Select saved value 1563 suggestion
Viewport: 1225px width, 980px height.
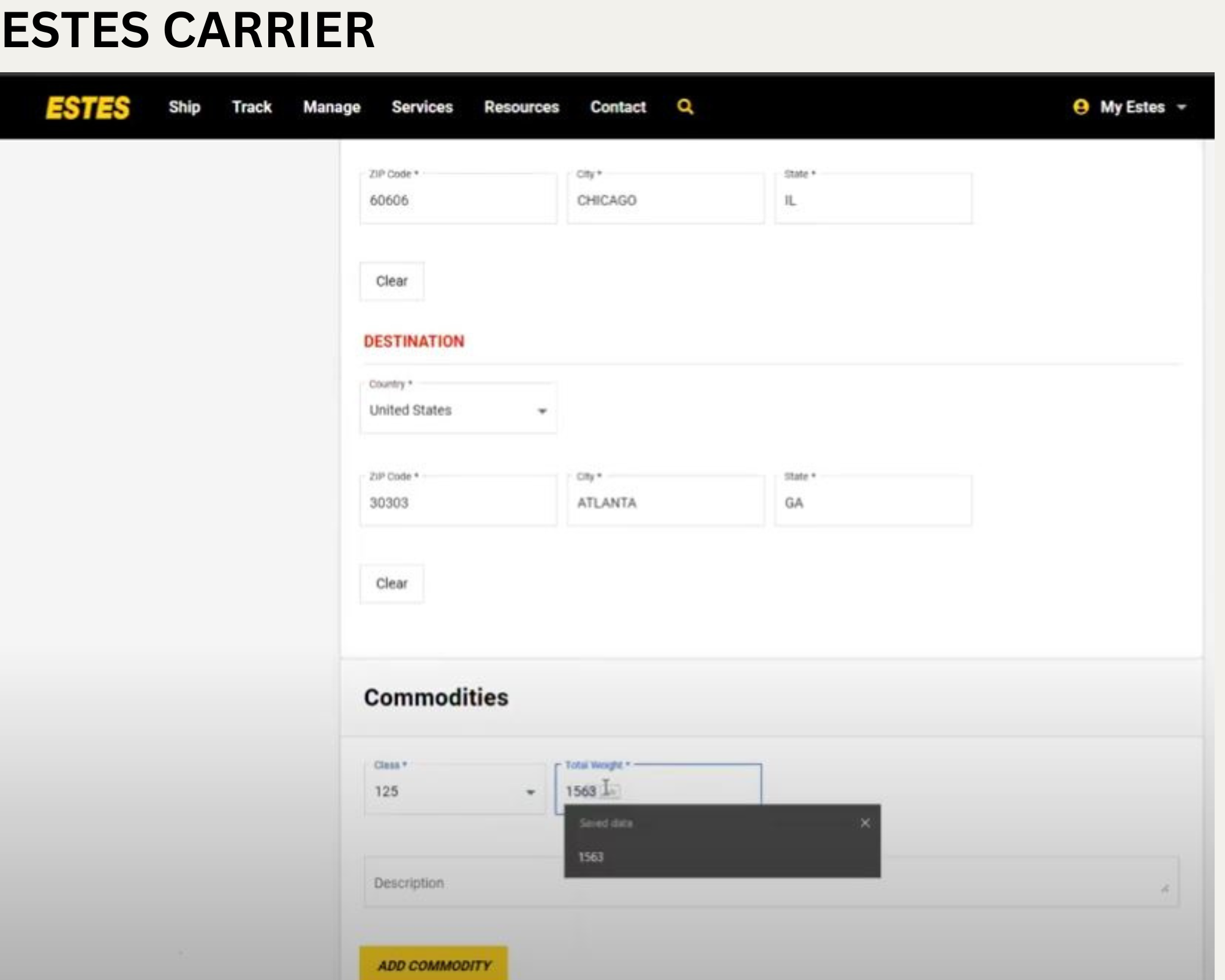(x=592, y=856)
